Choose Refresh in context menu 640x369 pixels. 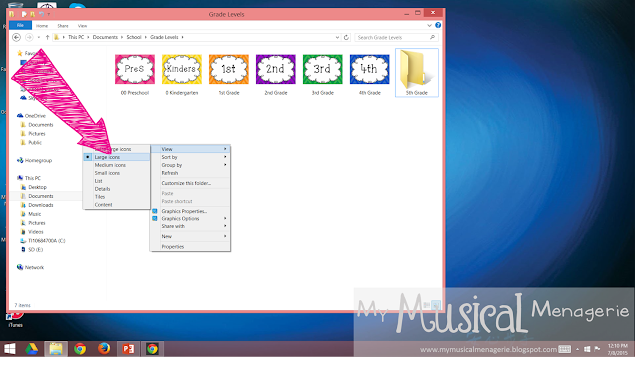coord(190,173)
